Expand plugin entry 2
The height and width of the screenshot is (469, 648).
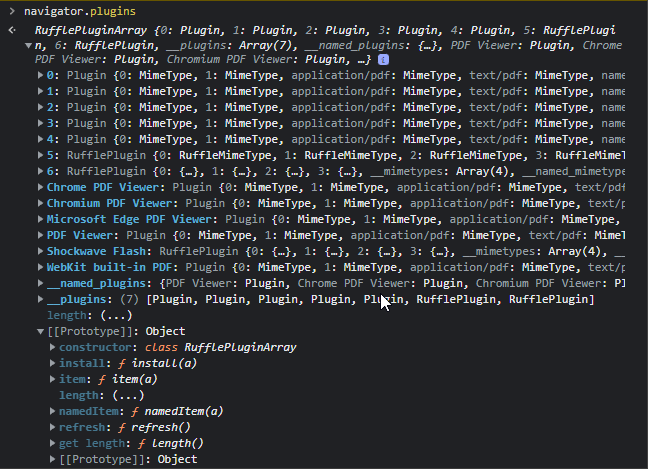tap(40, 107)
